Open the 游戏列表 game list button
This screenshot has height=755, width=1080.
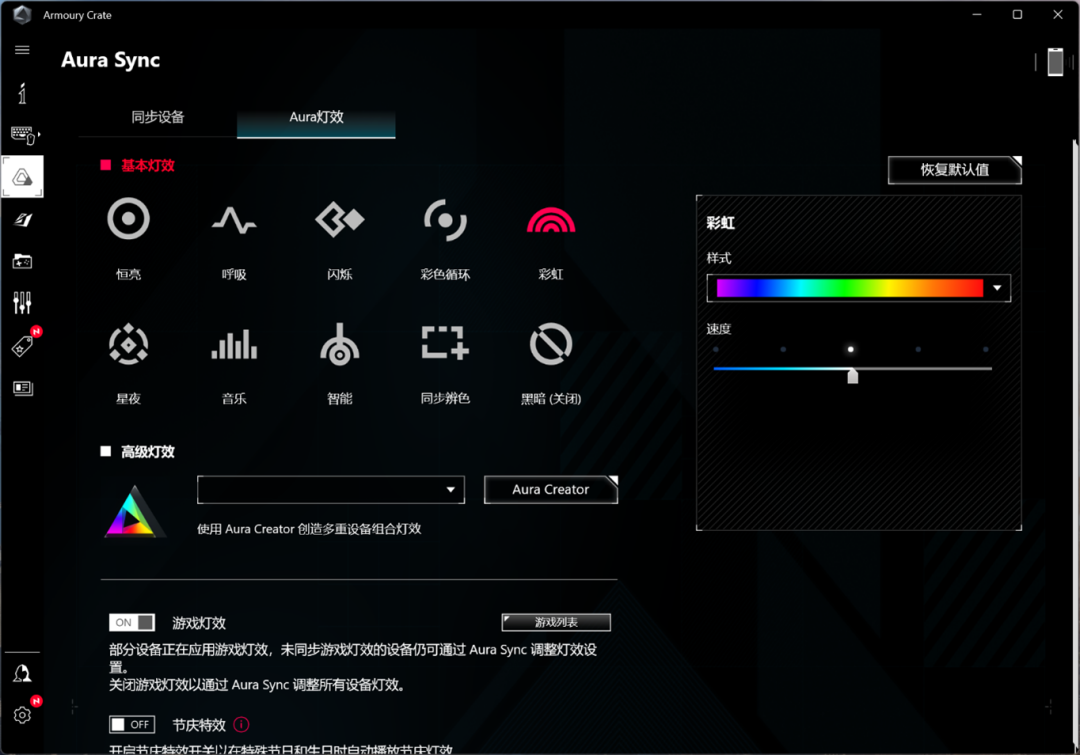[556, 622]
